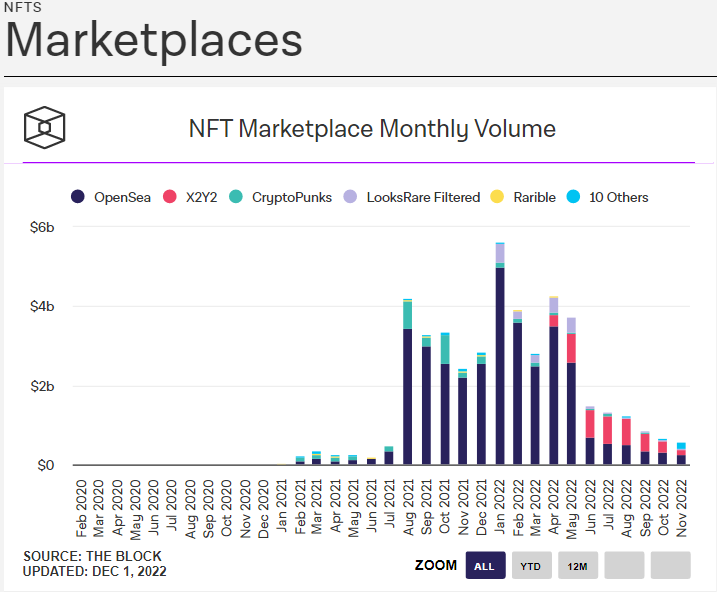Click the May 2022 bar

pyautogui.click(x=571, y=391)
